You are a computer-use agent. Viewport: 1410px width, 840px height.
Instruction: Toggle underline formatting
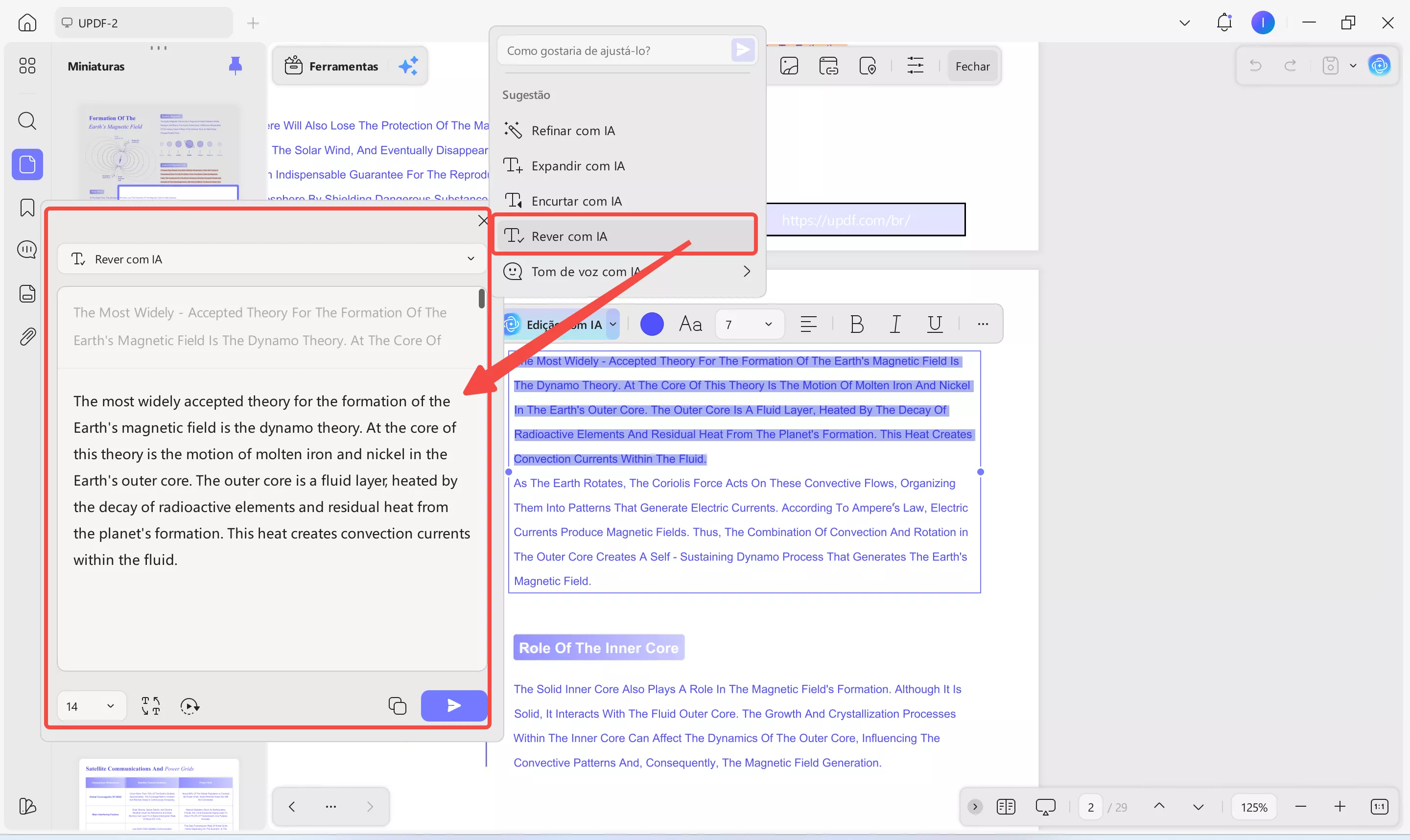click(935, 325)
